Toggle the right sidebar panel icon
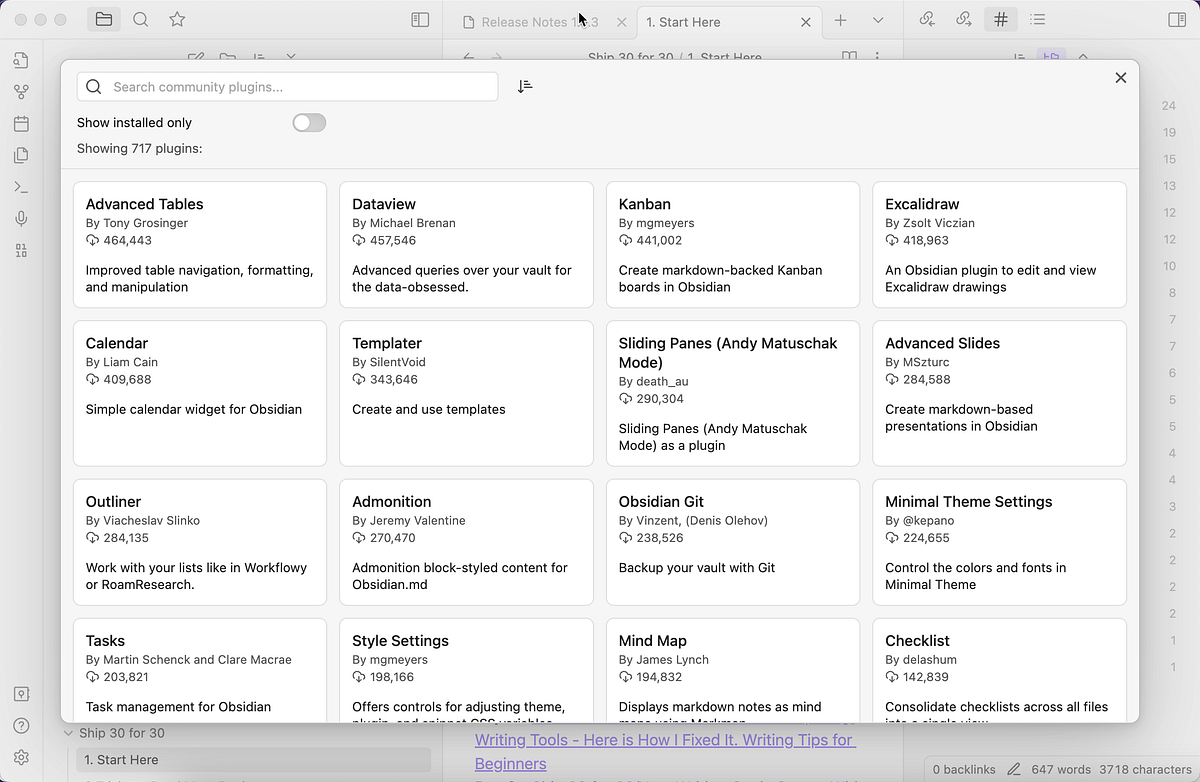 click(x=1177, y=20)
